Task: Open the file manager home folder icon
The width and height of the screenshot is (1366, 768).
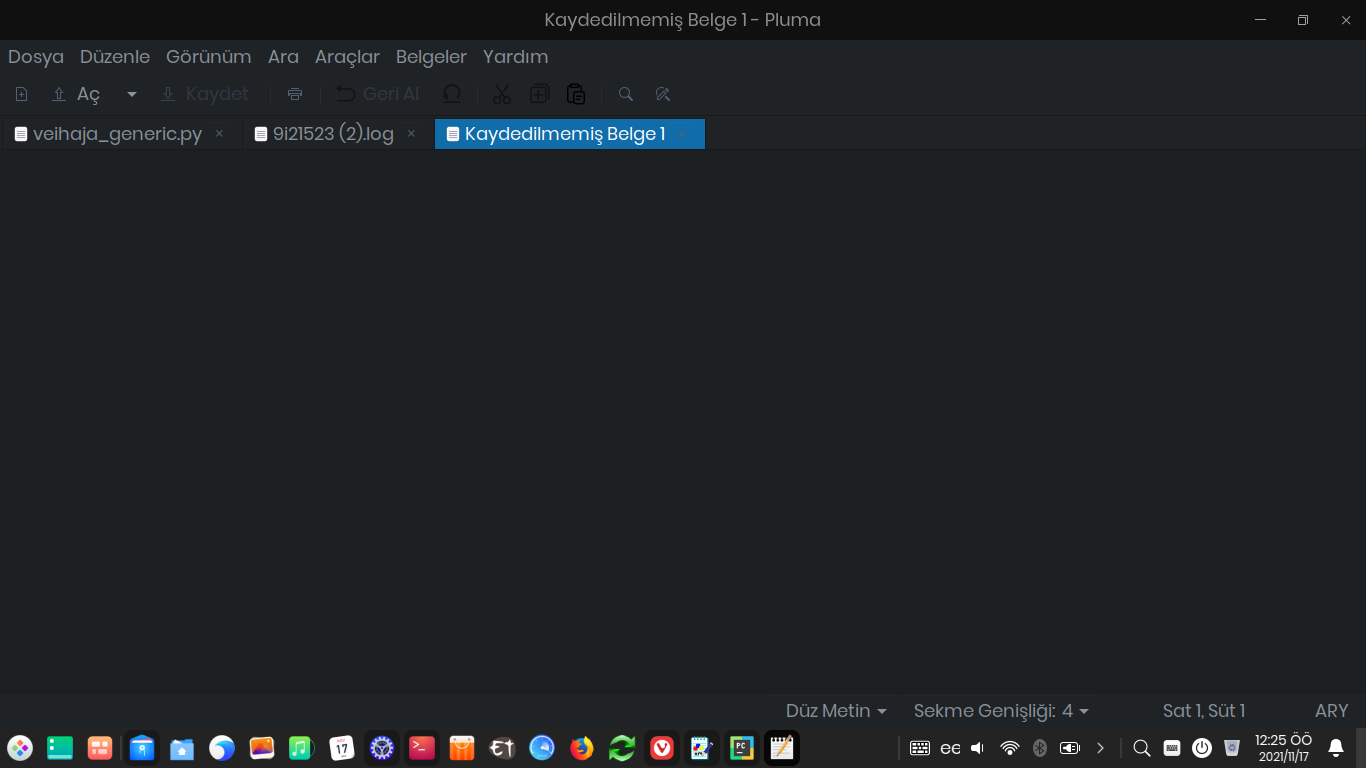Action: pyautogui.click(x=182, y=748)
